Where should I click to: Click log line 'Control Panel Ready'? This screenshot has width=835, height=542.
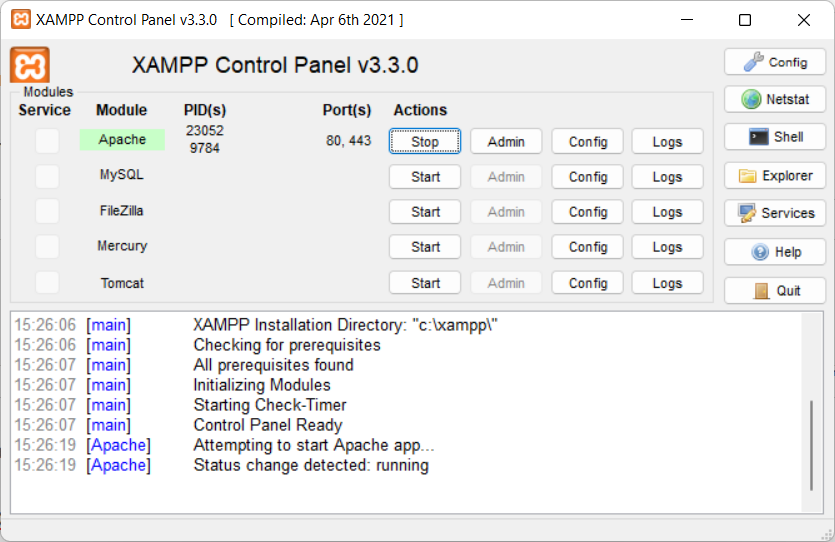(267, 425)
